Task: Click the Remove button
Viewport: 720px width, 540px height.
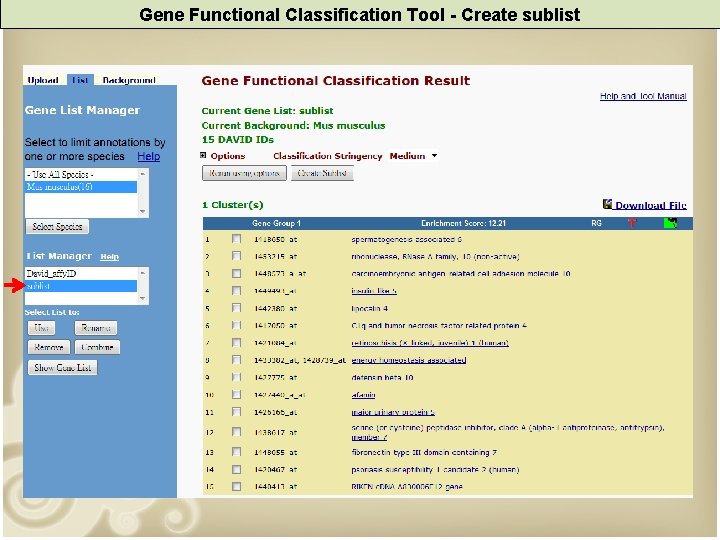Action: 49,347
